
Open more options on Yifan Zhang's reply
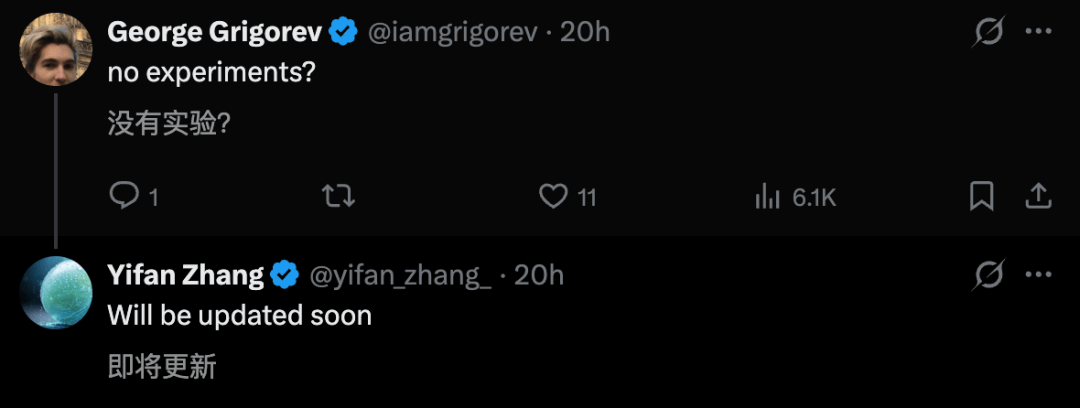pos(1039,275)
